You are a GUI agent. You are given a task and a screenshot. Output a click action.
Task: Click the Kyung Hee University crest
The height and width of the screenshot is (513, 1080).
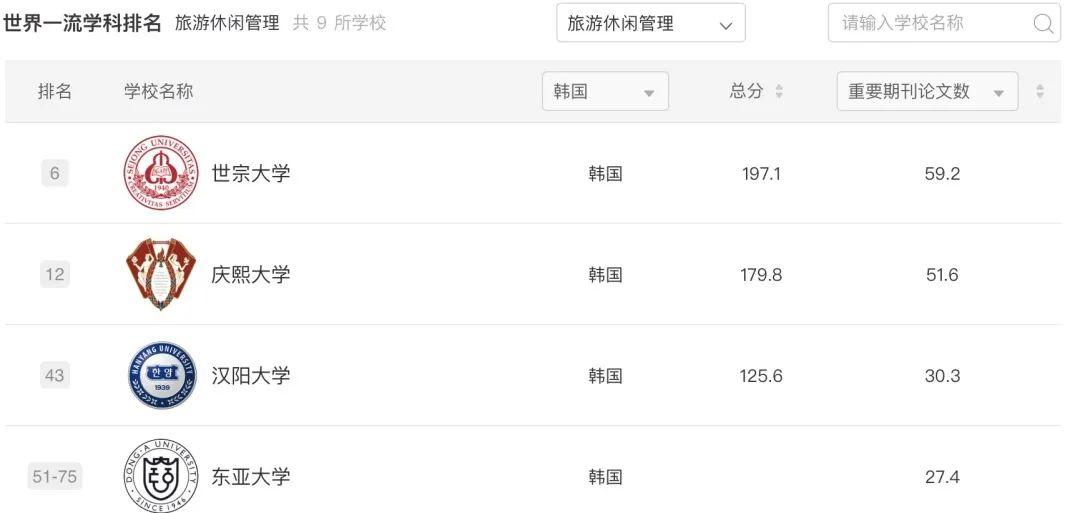pos(160,274)
